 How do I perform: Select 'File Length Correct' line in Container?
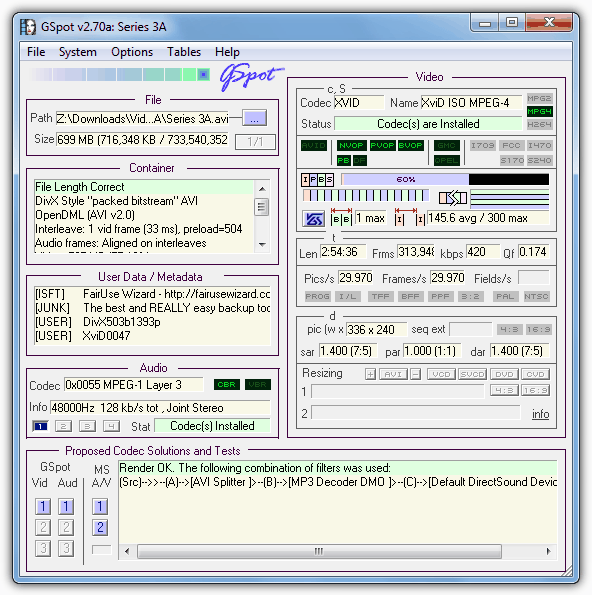[x=144, y=187]
